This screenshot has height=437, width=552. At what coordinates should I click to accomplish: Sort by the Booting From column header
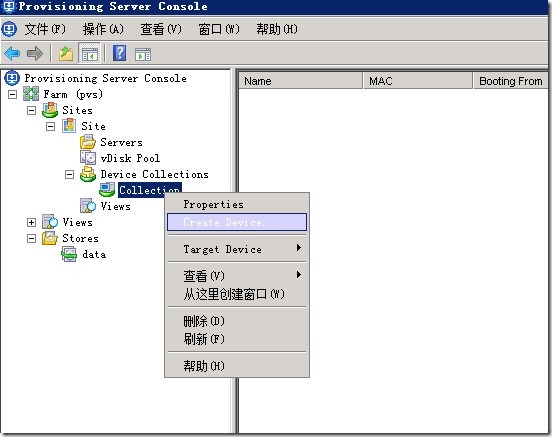click(510, 81)
